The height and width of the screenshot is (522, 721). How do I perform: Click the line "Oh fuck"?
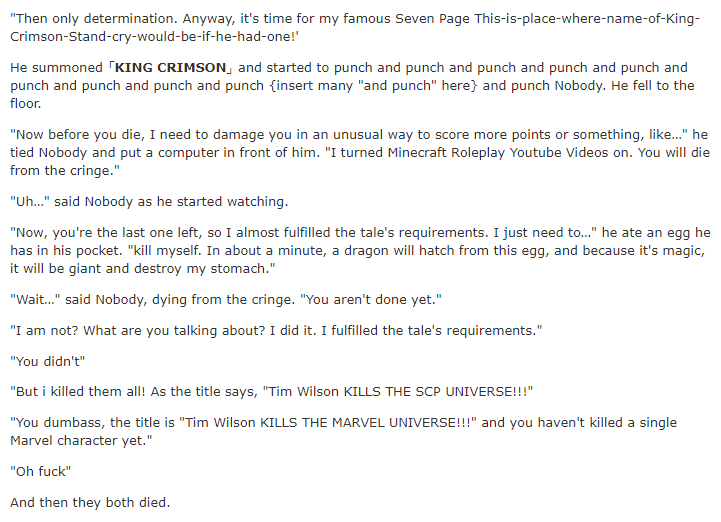point(40,471)
